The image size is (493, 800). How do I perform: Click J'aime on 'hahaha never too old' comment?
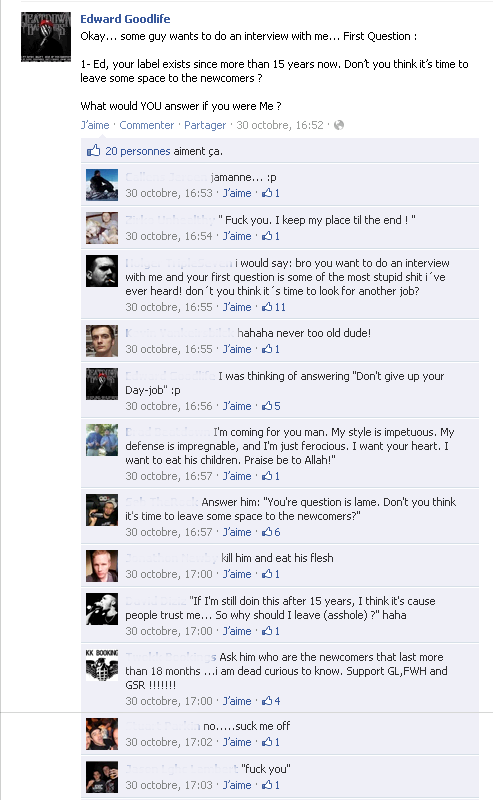click(x=237, y=349)
